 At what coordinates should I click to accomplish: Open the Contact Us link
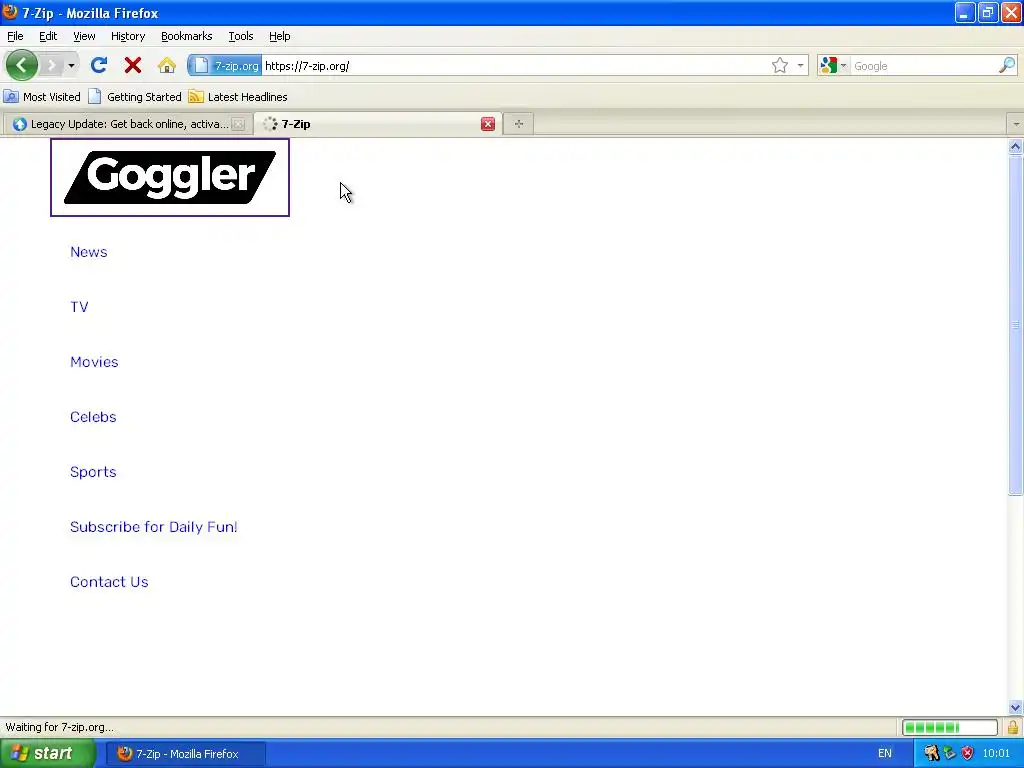point(109,582)
